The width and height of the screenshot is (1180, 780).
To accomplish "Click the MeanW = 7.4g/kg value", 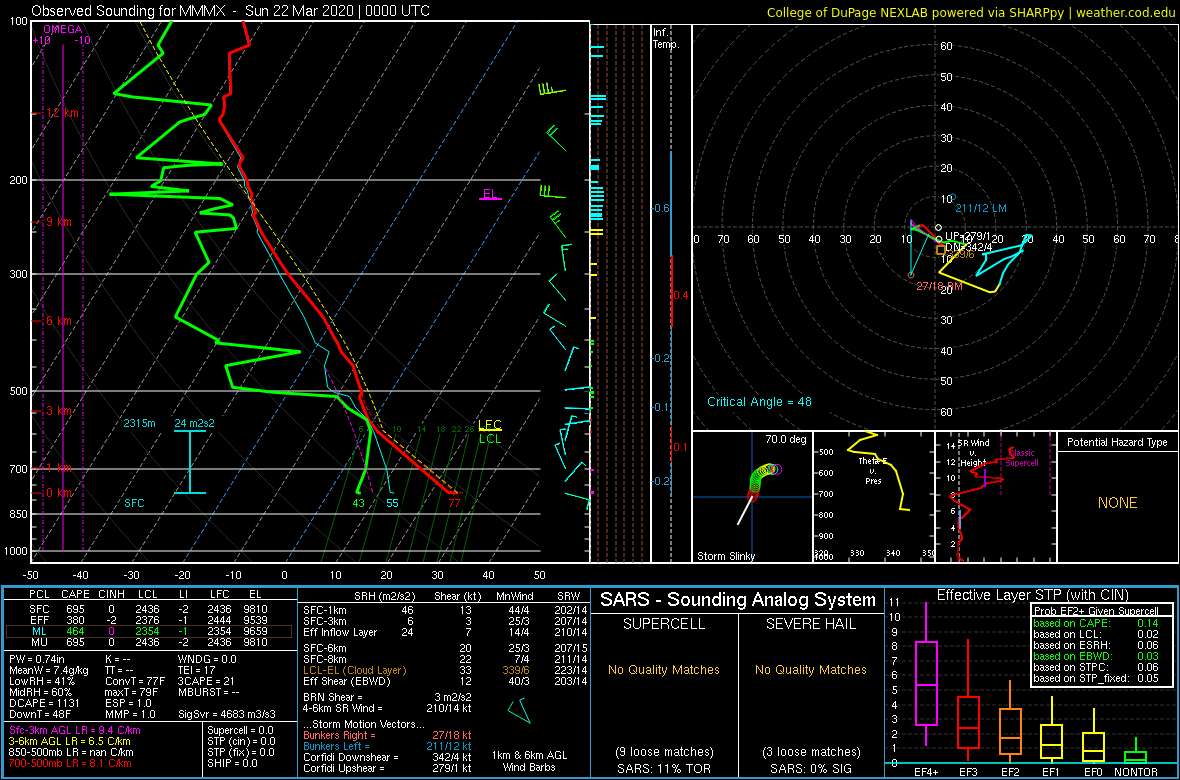I will pos(47,669).
